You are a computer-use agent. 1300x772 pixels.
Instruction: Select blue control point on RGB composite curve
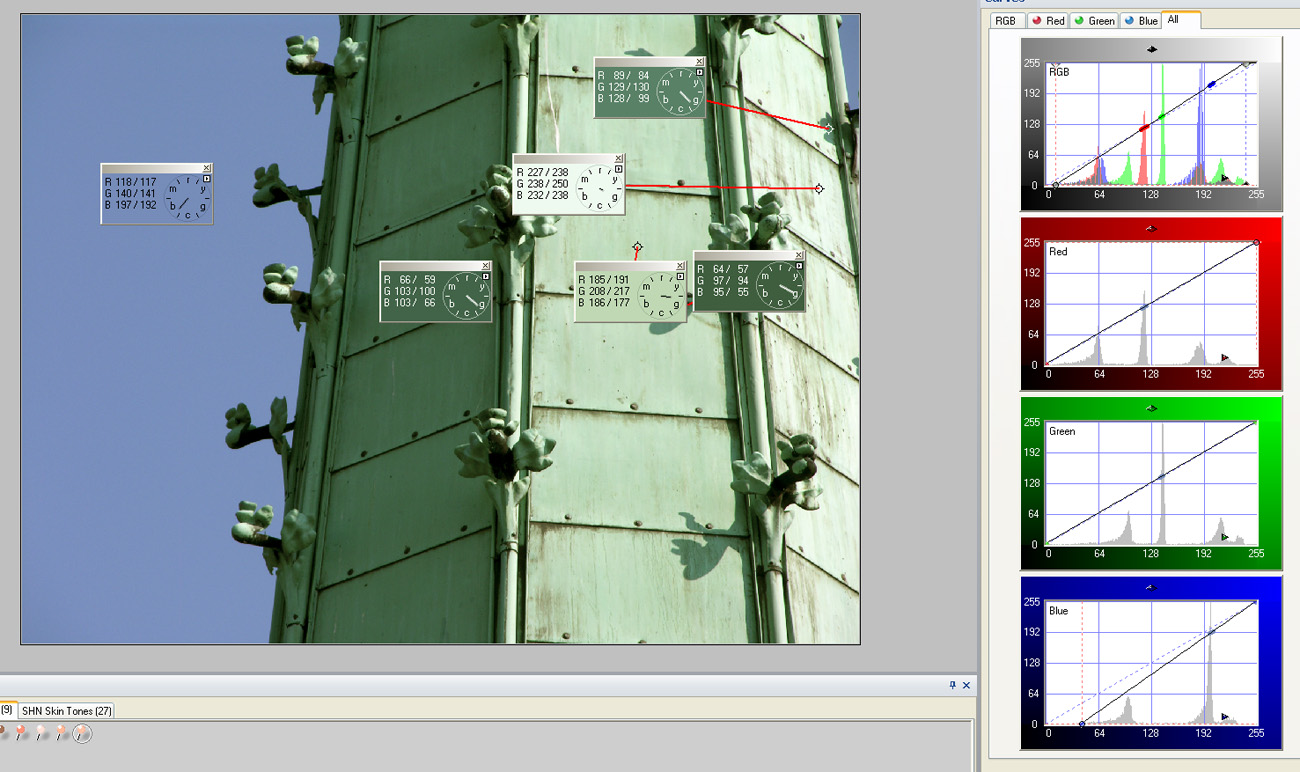pos(1212,85)
